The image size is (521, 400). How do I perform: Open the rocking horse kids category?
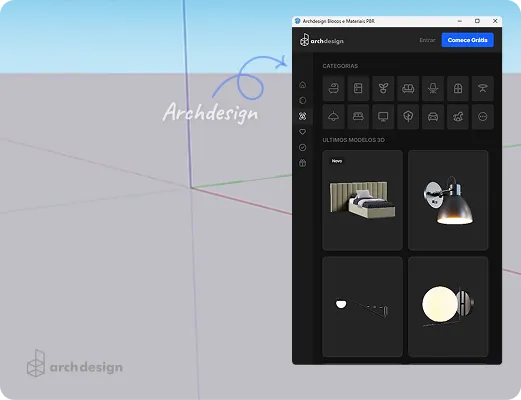coord(458,117)
